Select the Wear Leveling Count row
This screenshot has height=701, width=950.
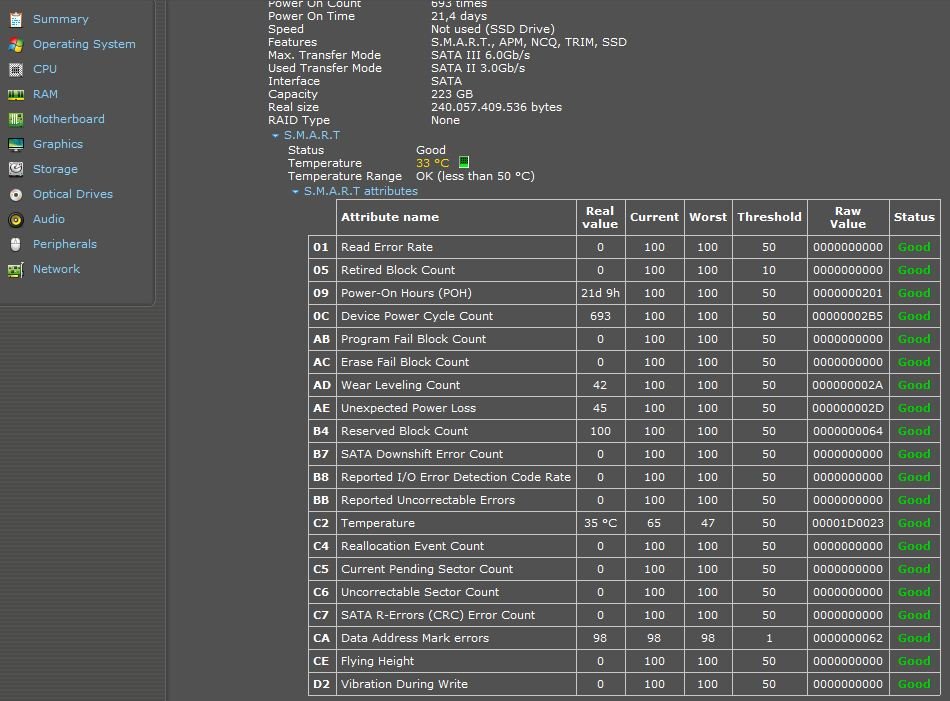[400, 385]
